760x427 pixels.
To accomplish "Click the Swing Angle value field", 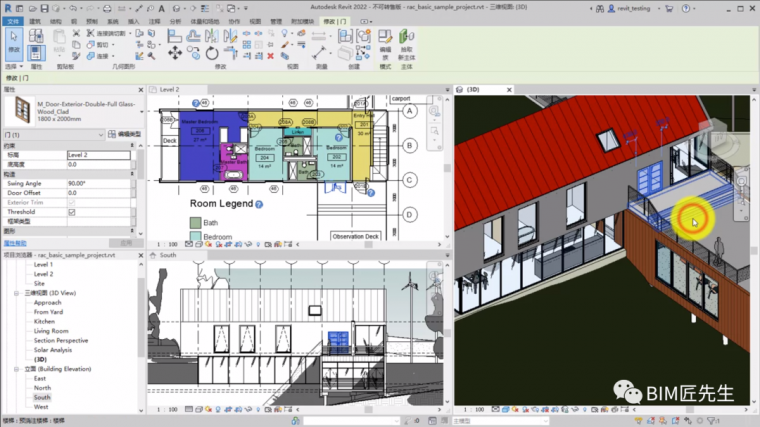I will tap(98, 183).
